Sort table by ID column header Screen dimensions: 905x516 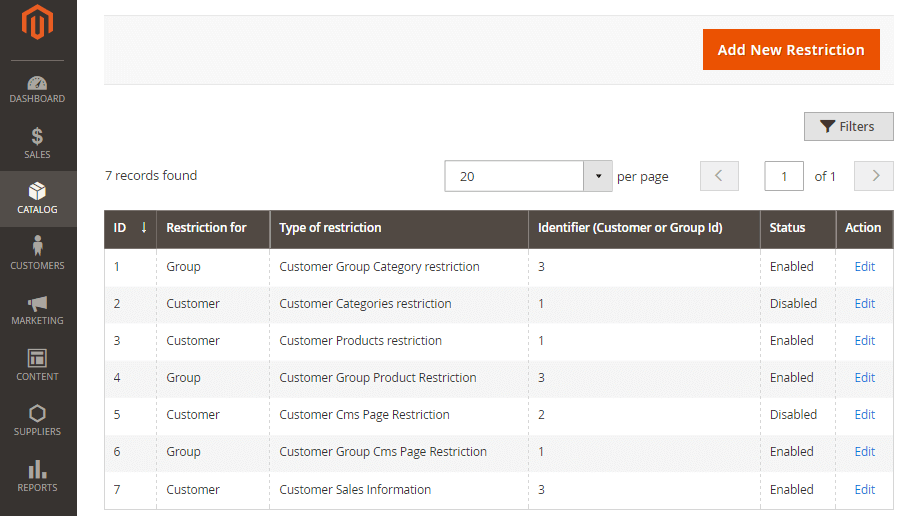click(x=130, y=228)
